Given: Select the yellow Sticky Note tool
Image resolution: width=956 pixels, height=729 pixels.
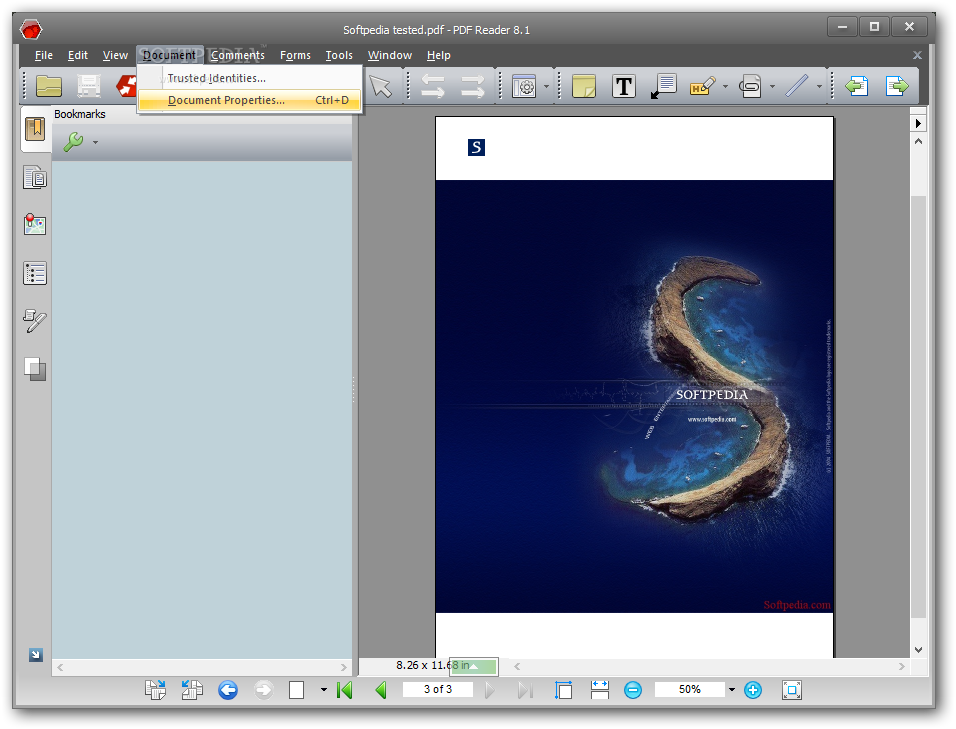Looking at the screenshot, I should pos(583,86).
